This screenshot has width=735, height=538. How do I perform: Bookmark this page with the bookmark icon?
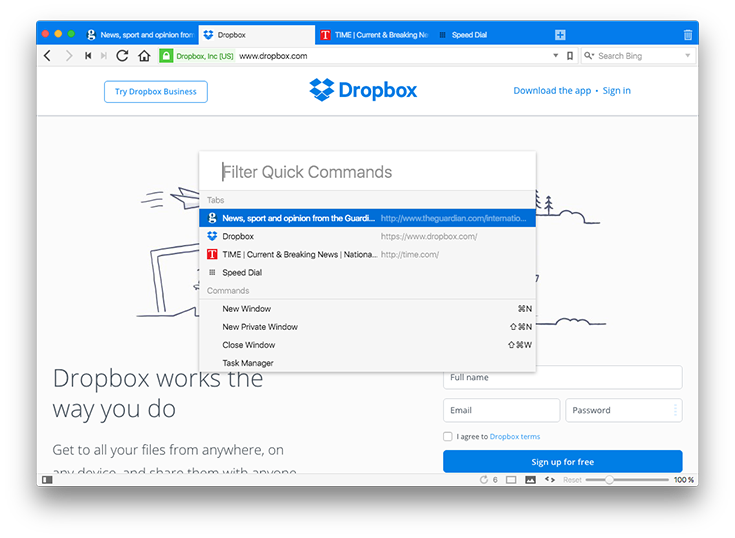click(570, 56)
